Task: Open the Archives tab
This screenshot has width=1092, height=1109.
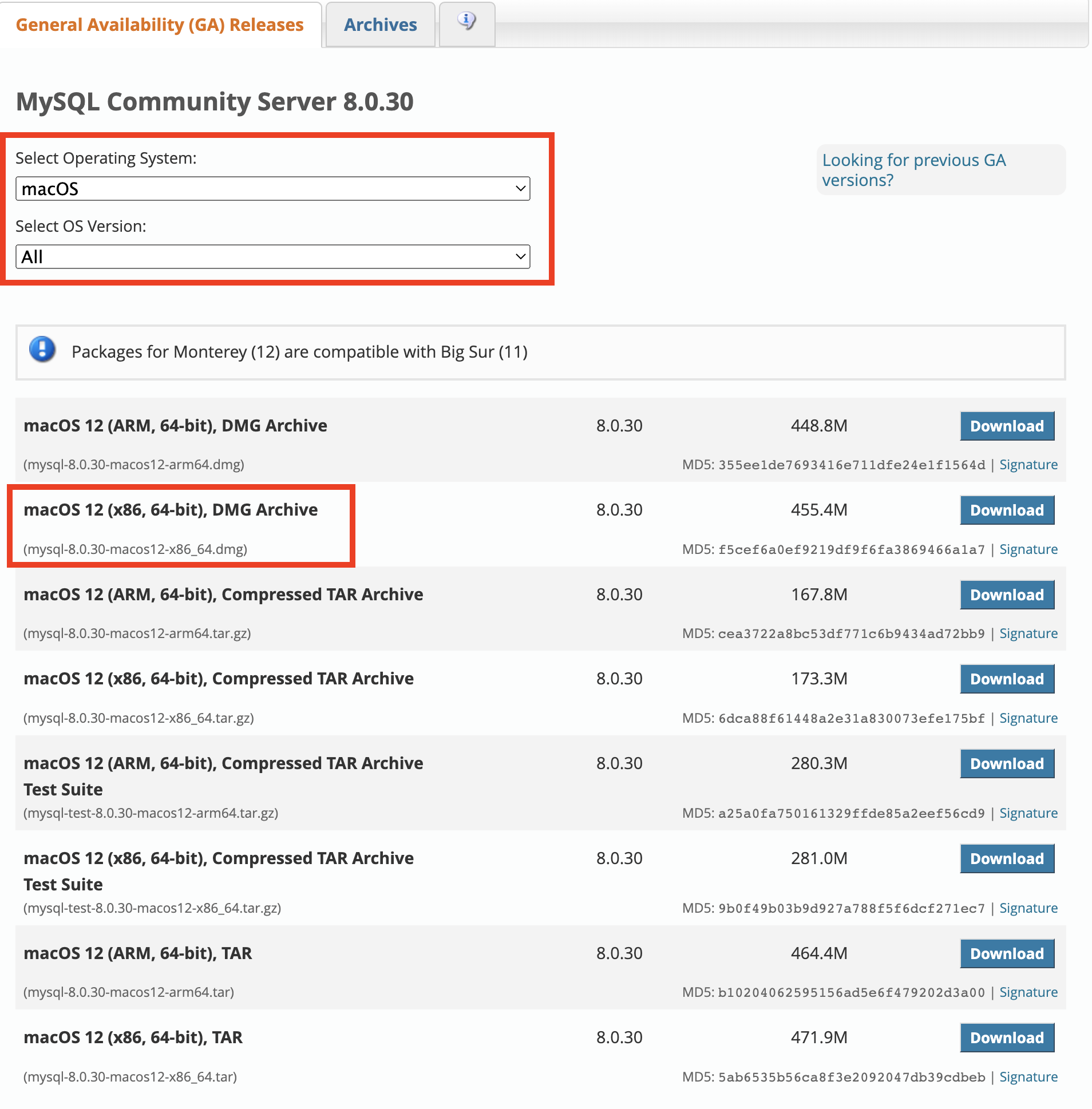Action: [380, 25]
